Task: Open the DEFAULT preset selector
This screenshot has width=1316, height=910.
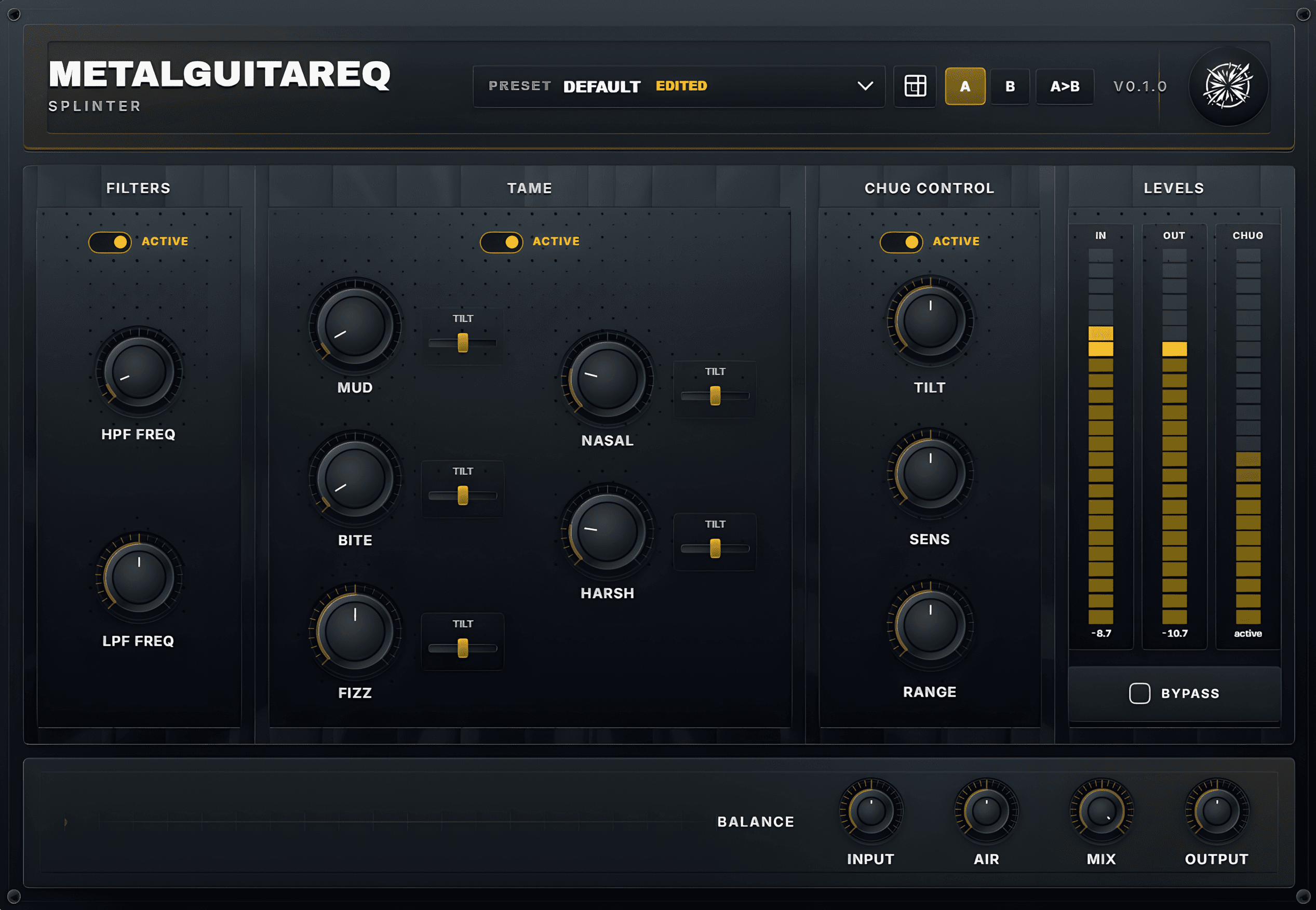Action: tap(679, 86)
